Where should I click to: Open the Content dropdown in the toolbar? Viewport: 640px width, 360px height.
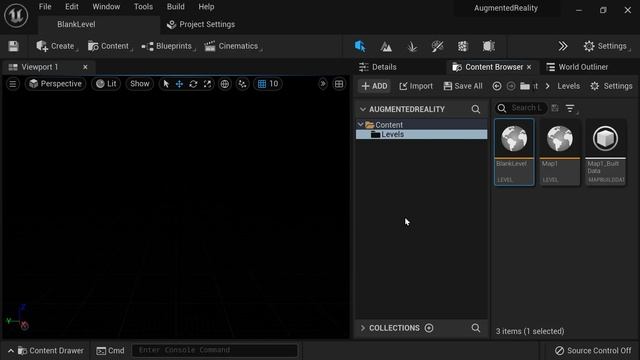(x=109, y=46)
